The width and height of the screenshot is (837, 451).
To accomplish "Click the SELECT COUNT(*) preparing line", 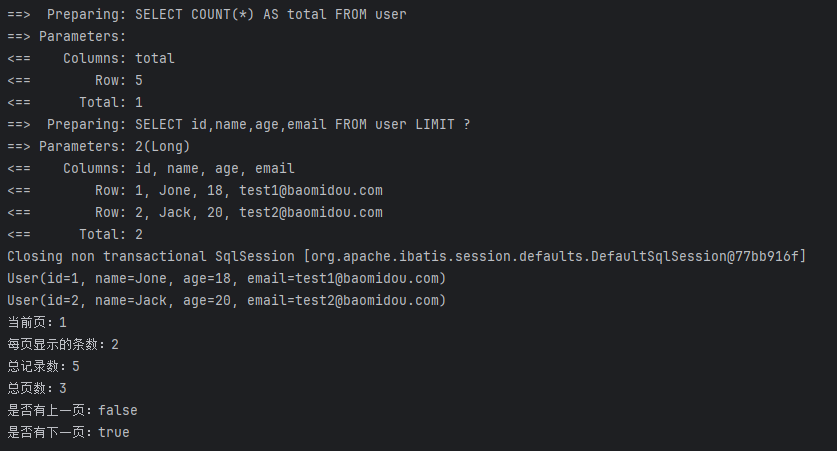I will click(207, 14).
